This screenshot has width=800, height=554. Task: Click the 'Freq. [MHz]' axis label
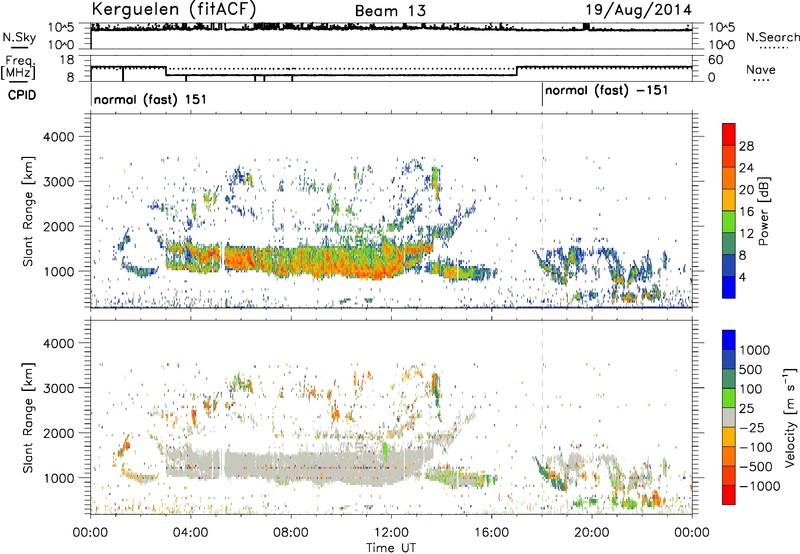coord(18,68)
